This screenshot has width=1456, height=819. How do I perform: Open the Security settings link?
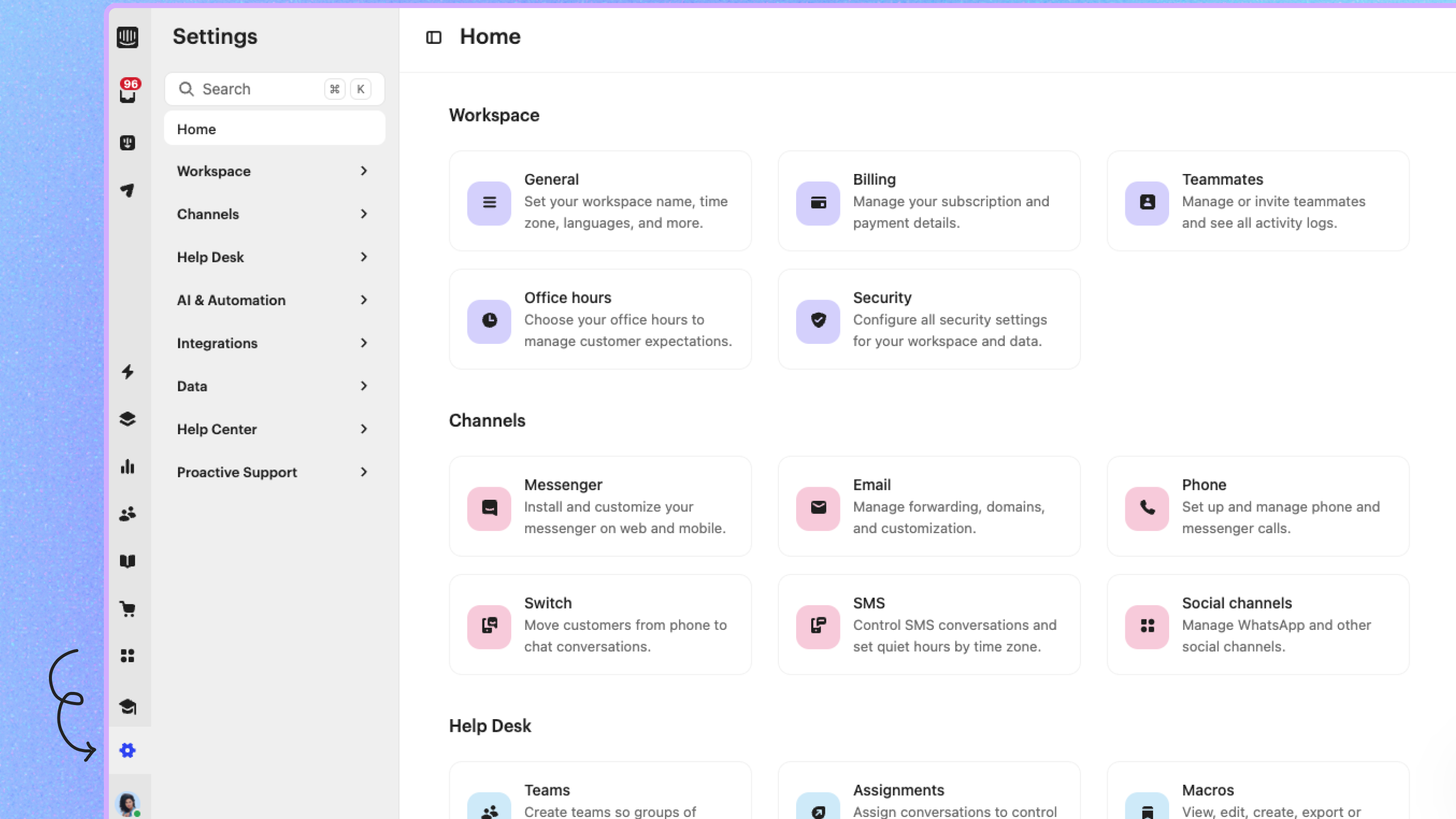pyautogui.click(x=882, y=298)
